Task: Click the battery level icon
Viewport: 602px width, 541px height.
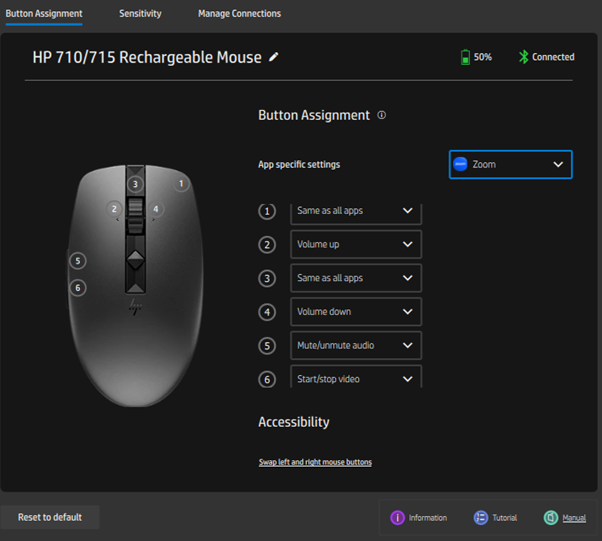Action: click(x=465, y=57)
